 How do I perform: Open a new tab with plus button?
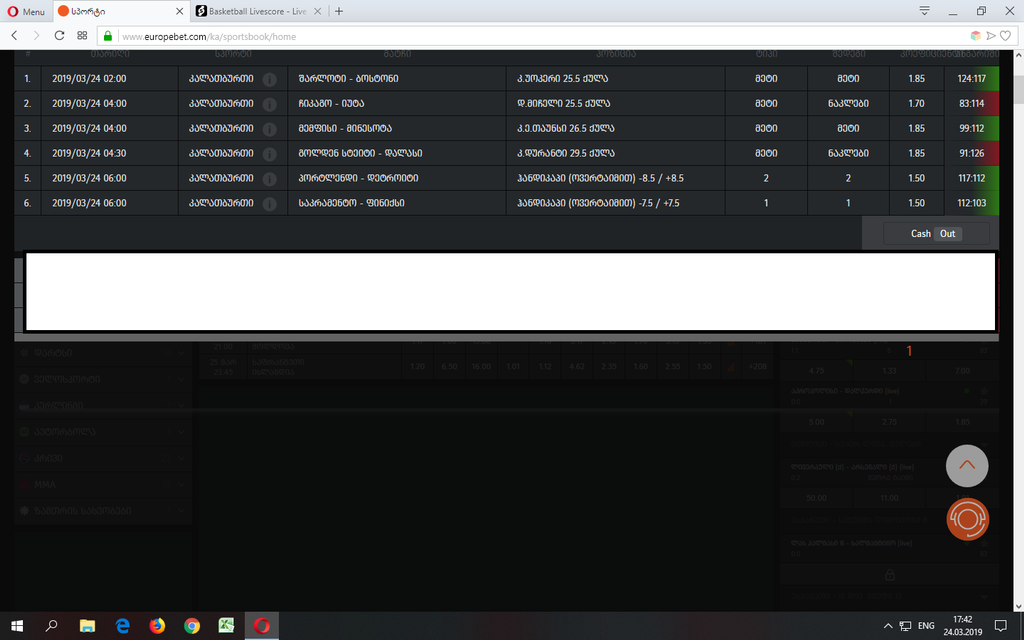tap(338, 11)
